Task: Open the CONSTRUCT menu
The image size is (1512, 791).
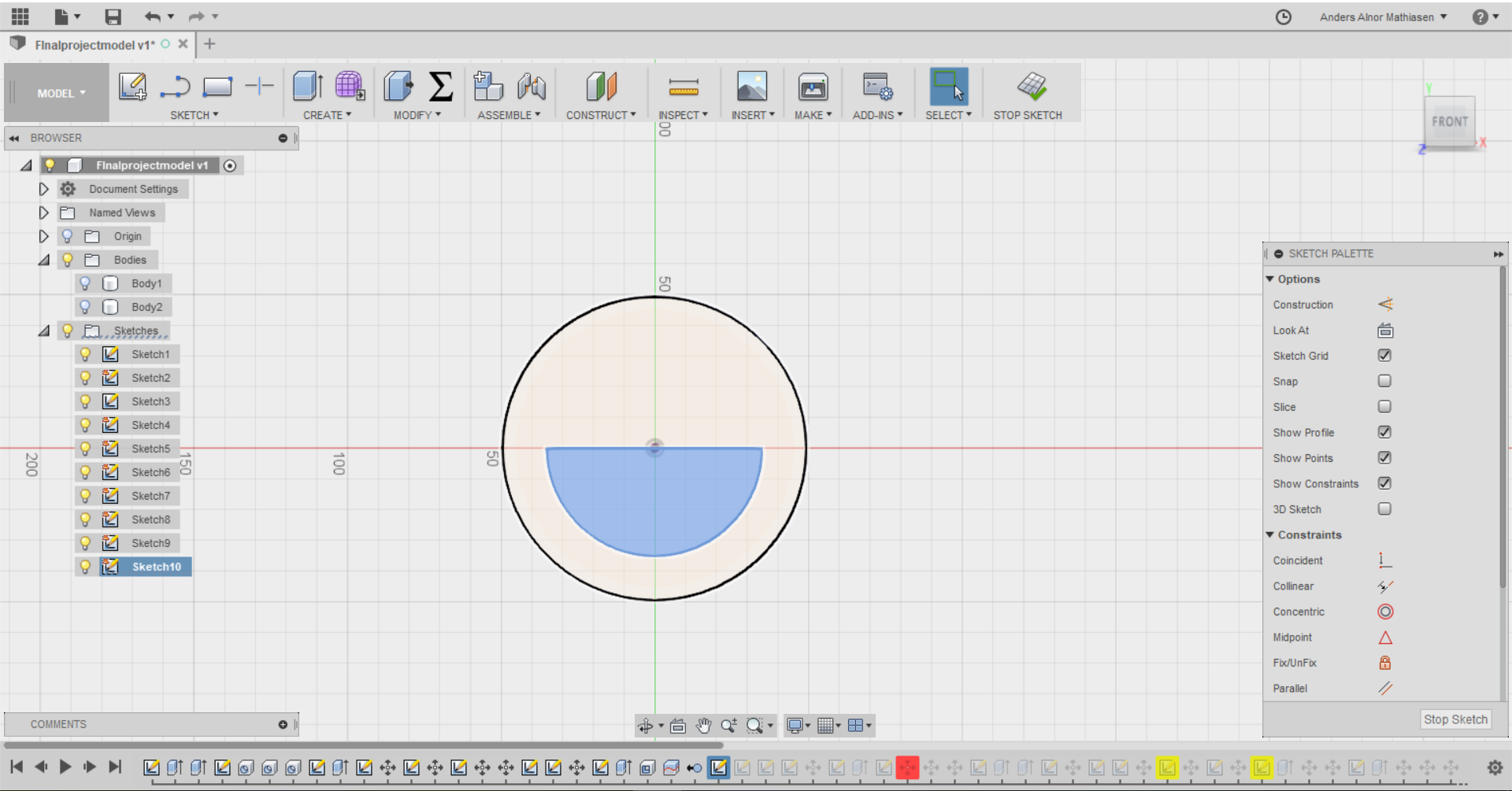Action: pos(600,115)
